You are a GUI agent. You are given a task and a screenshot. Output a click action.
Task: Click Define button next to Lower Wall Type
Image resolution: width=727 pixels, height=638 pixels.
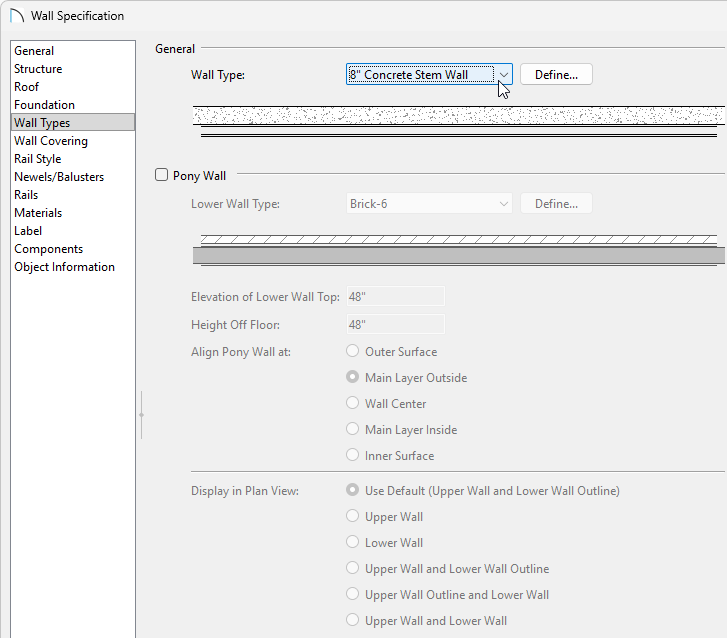click(556, 204)
